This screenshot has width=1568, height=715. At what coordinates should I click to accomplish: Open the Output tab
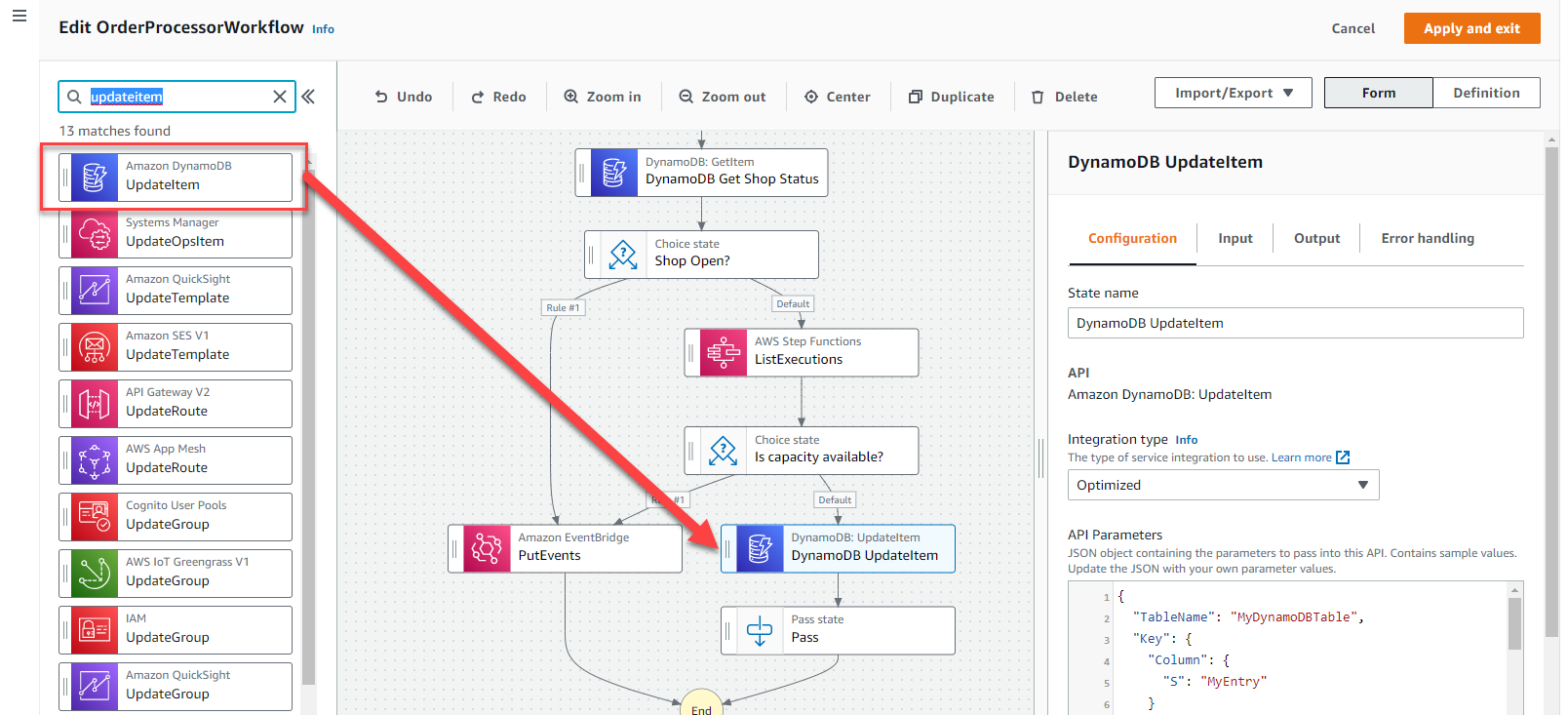(x=1316, y=238)
